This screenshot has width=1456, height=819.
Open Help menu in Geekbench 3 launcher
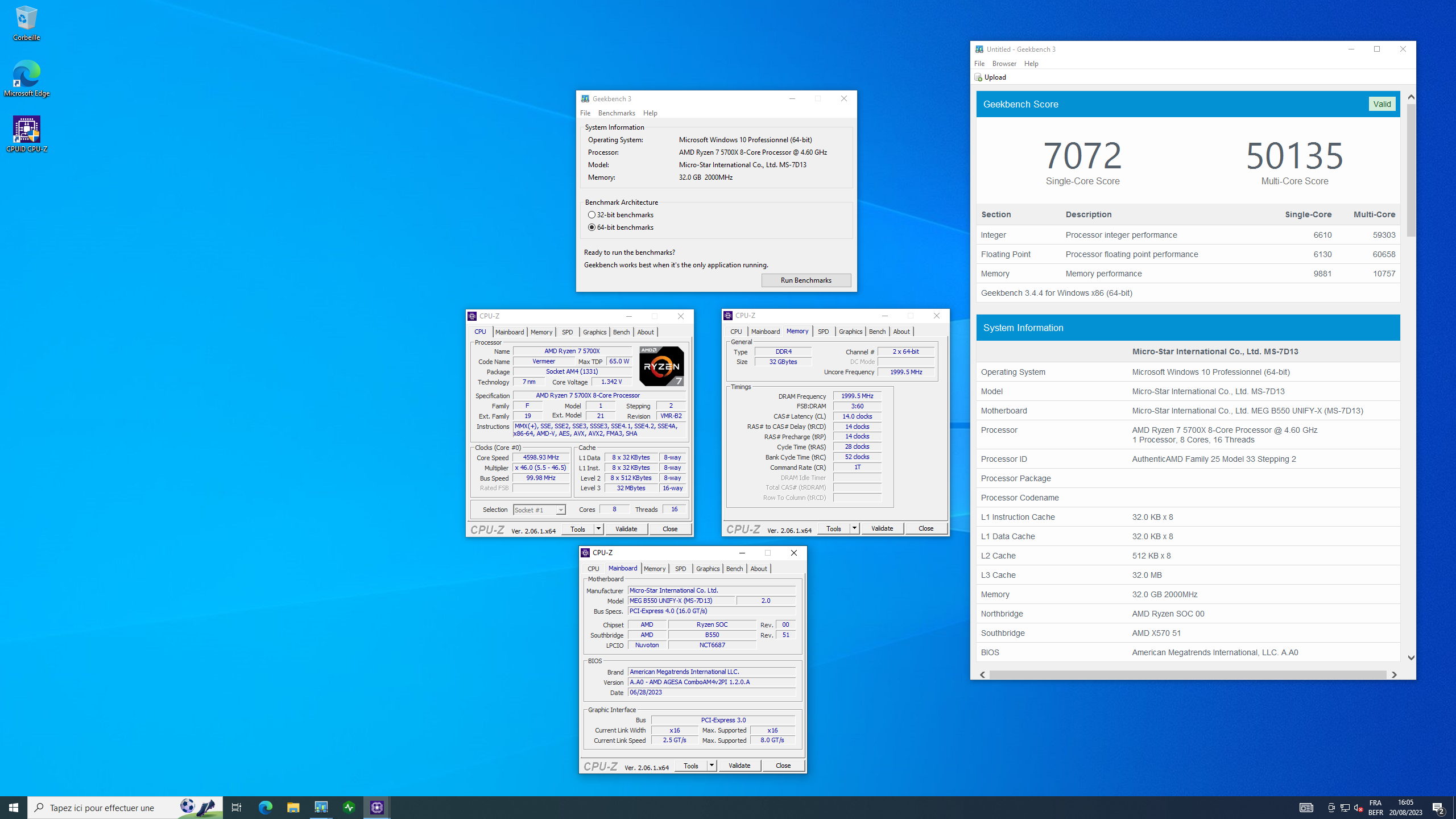650,113
